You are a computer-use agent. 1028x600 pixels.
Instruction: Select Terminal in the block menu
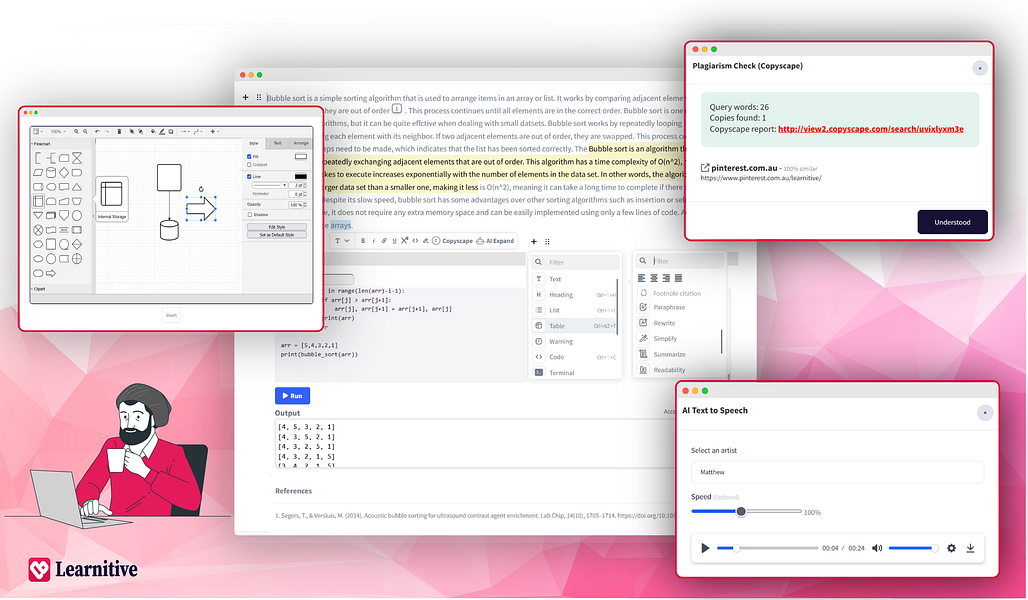click(574, 372)
